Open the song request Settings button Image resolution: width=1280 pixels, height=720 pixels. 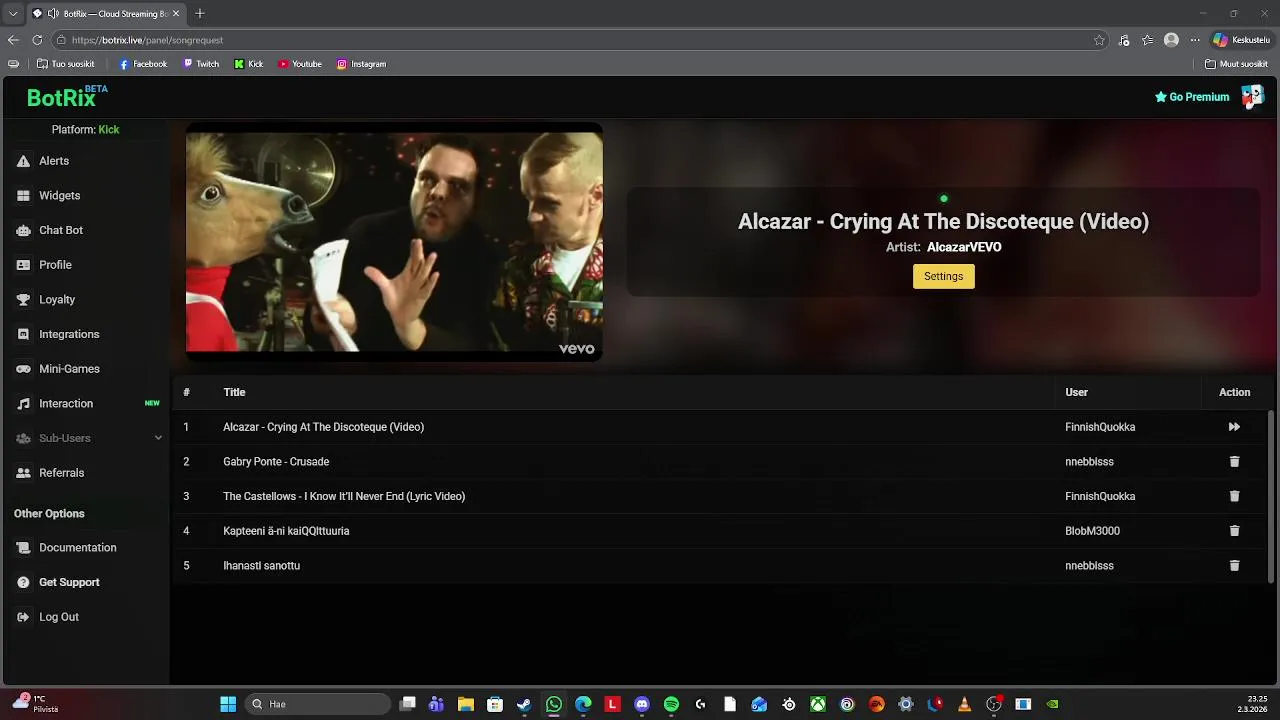tap(943, 276)
